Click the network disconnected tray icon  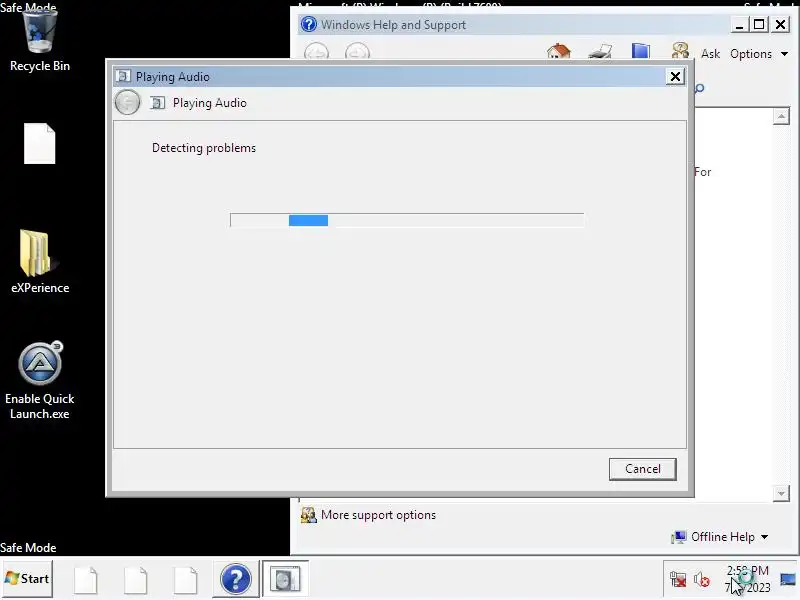678,580
